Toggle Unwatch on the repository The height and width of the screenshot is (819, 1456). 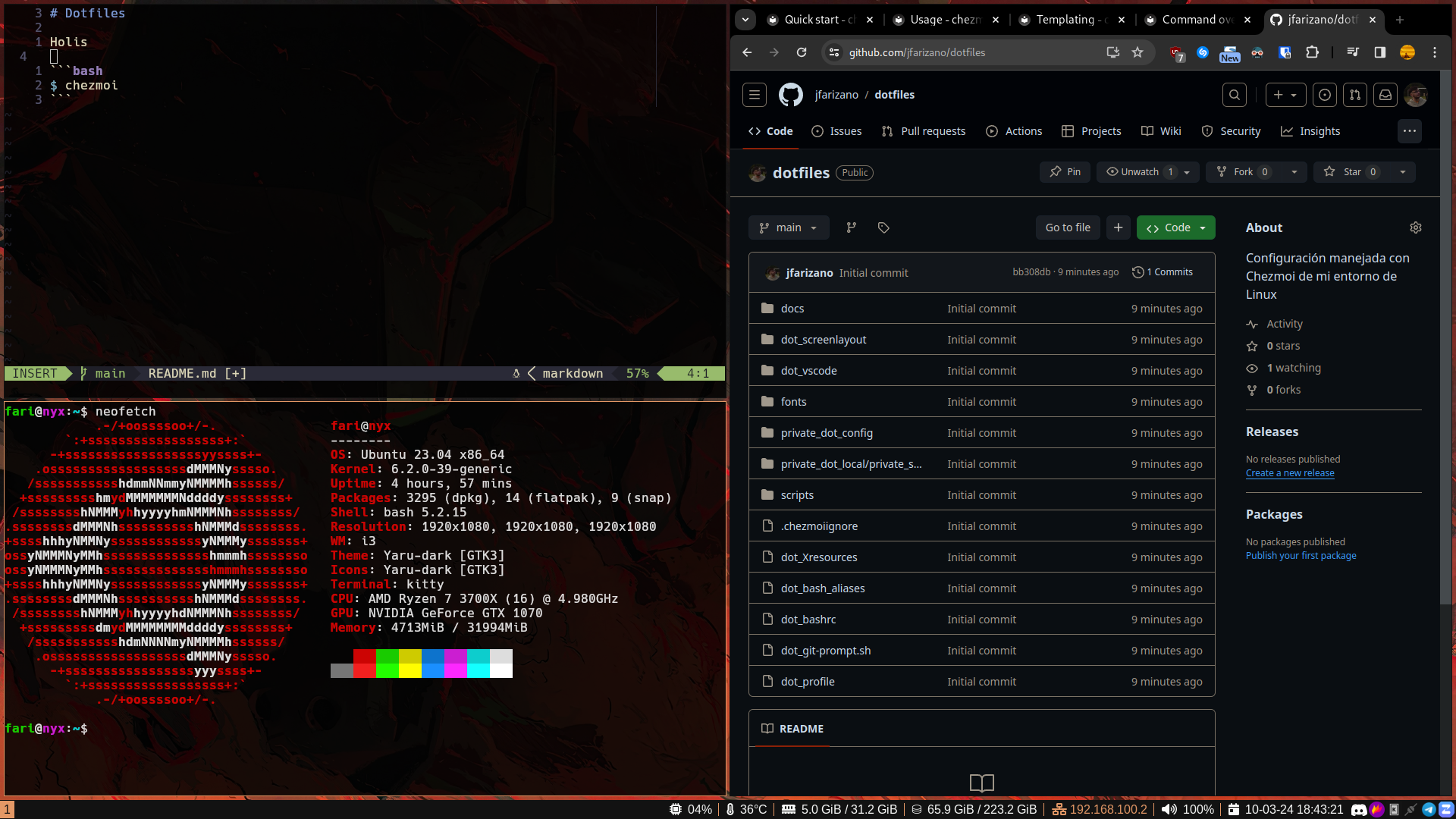[1140, 172]
